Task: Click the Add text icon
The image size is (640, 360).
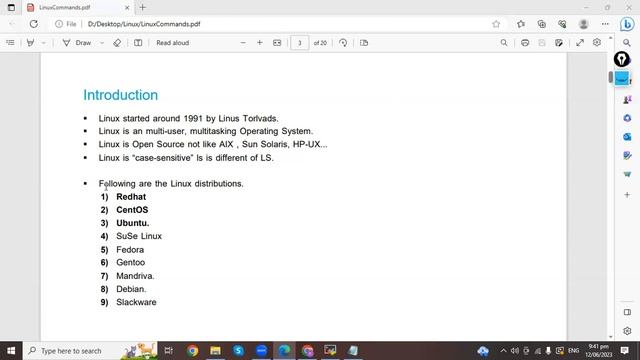Action: (138, 42)
